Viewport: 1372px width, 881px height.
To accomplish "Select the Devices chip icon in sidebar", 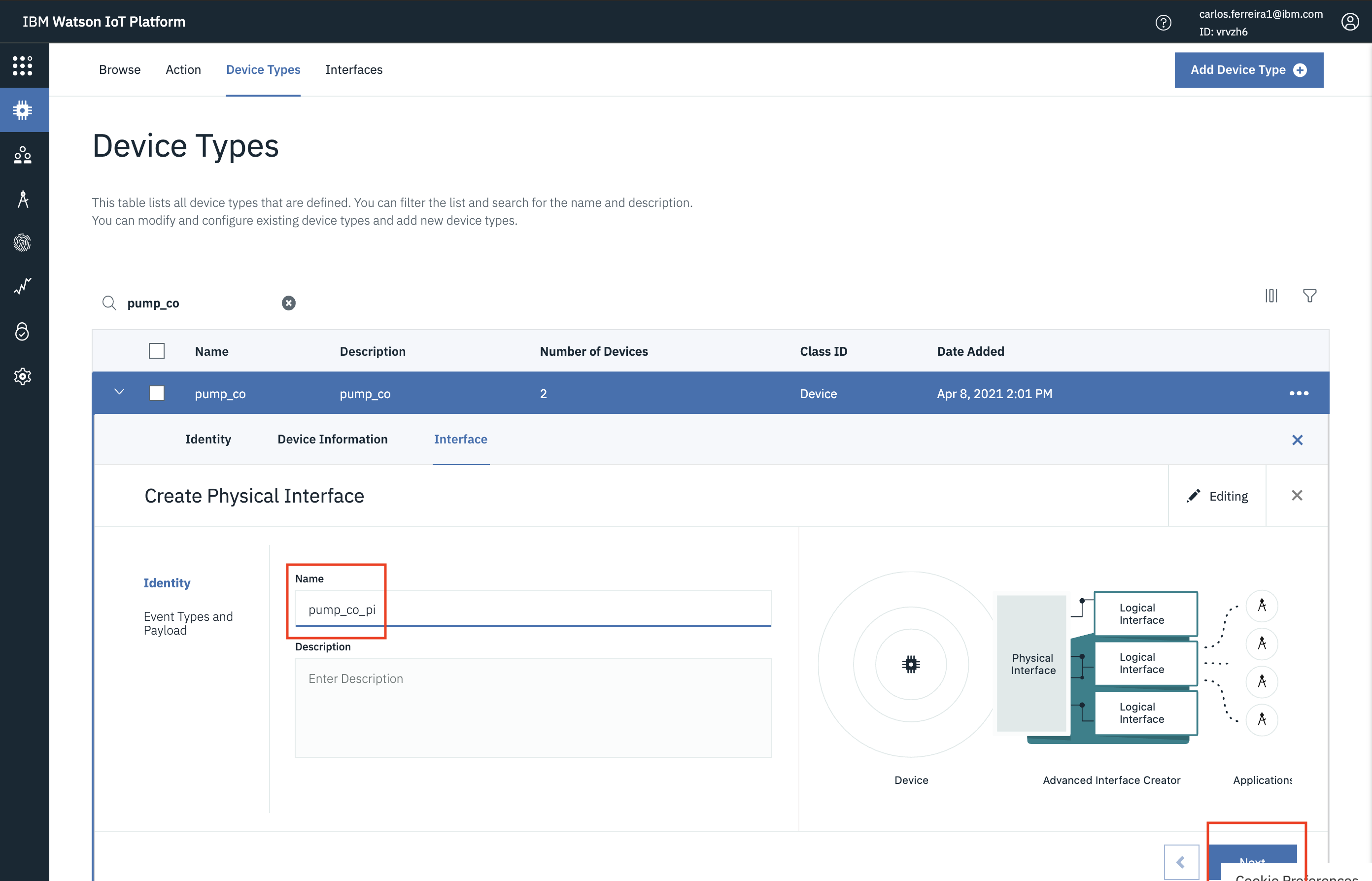I will pyautogui.click(x=22, y=110).
